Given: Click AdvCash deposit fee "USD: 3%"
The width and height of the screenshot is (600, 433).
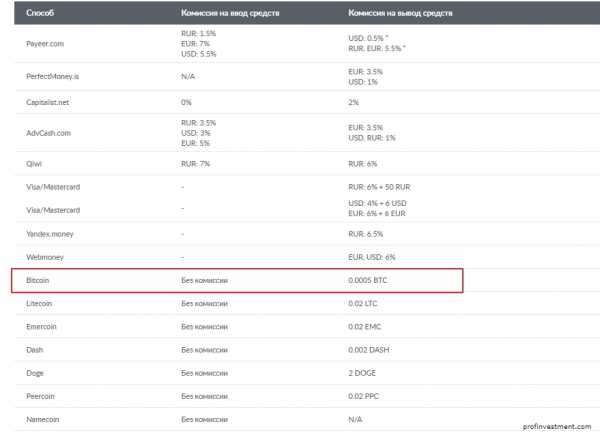Looking at the screenshot, I should click(x=196, y=133).
